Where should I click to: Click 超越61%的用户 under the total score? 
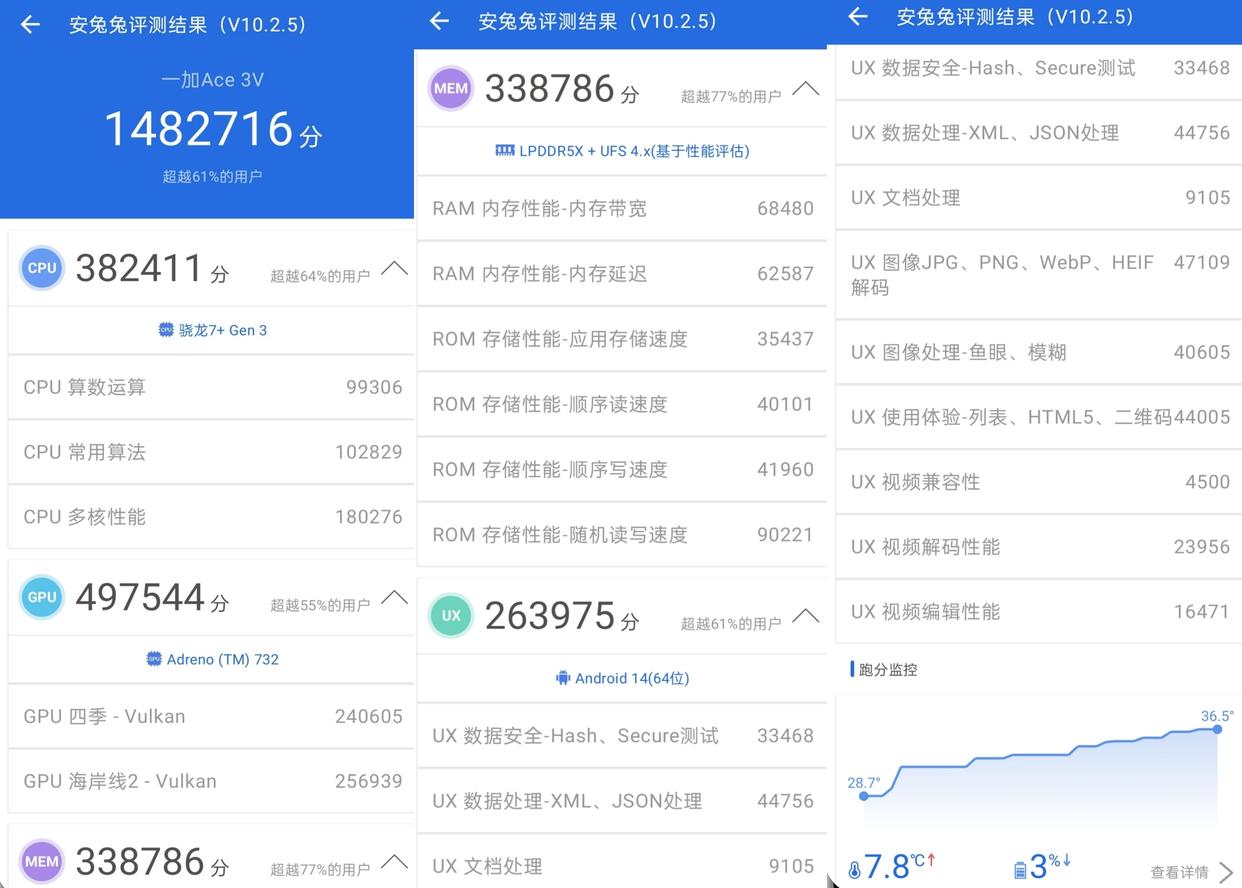click(212, 176)
